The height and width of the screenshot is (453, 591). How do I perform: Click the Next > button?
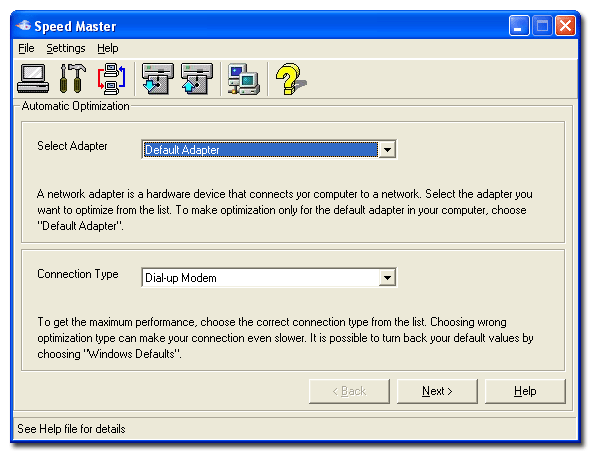pyautogui.click(x=437, y=391)
